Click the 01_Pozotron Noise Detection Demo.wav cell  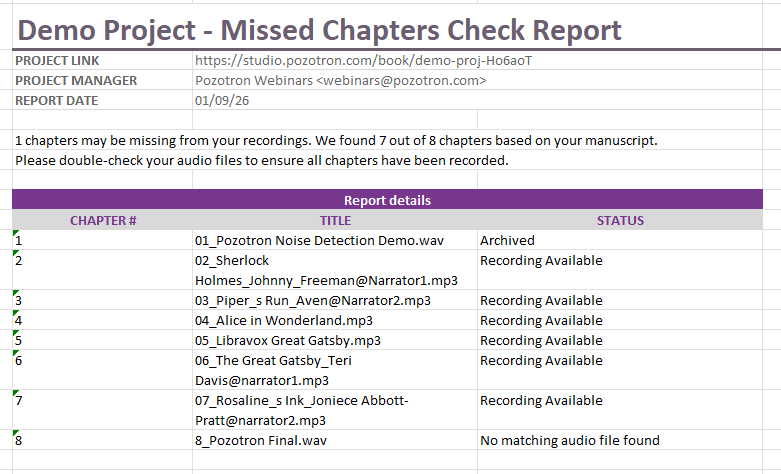point(319,240)
